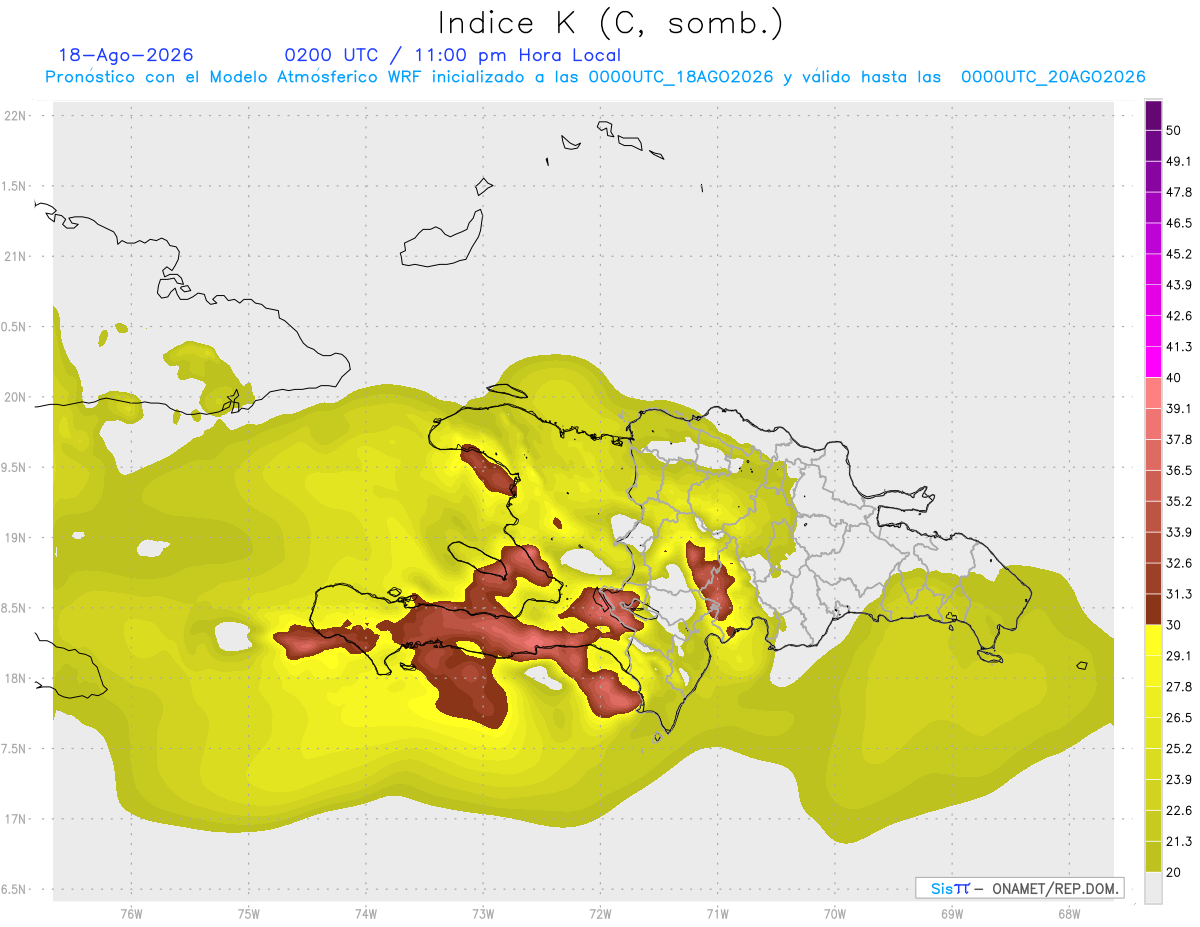Click the legend value 36.5
This screenshot has width=1200, height=927.
[x=1178, y=470]
